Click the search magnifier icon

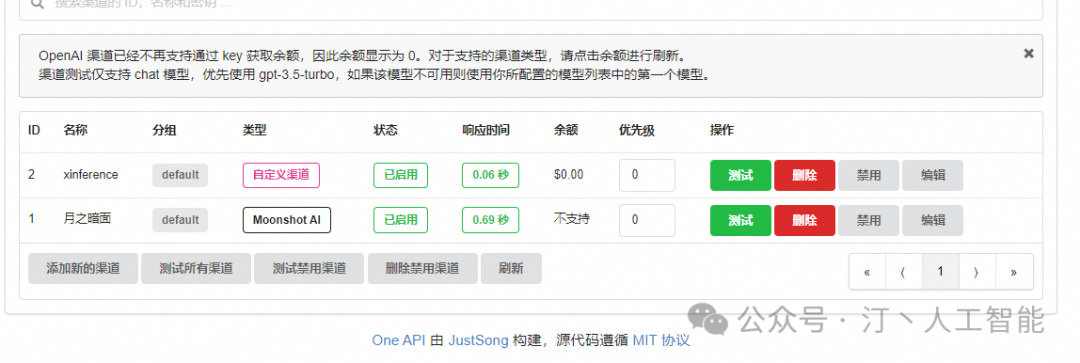(x=37, y=3)
